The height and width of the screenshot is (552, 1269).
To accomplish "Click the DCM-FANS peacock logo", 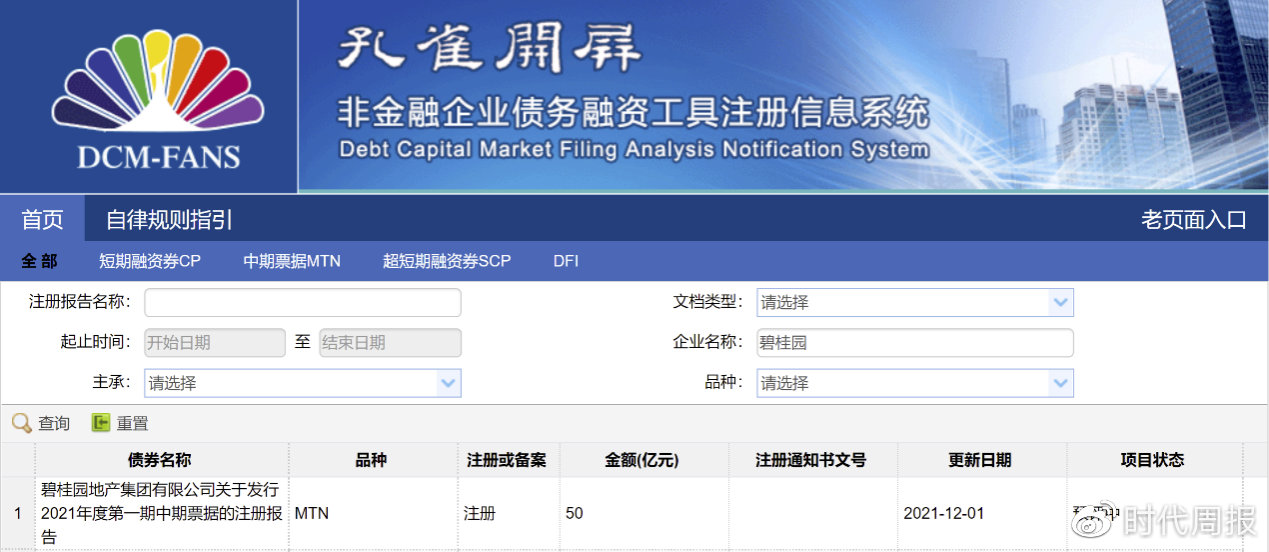I will tap(157, 100).
